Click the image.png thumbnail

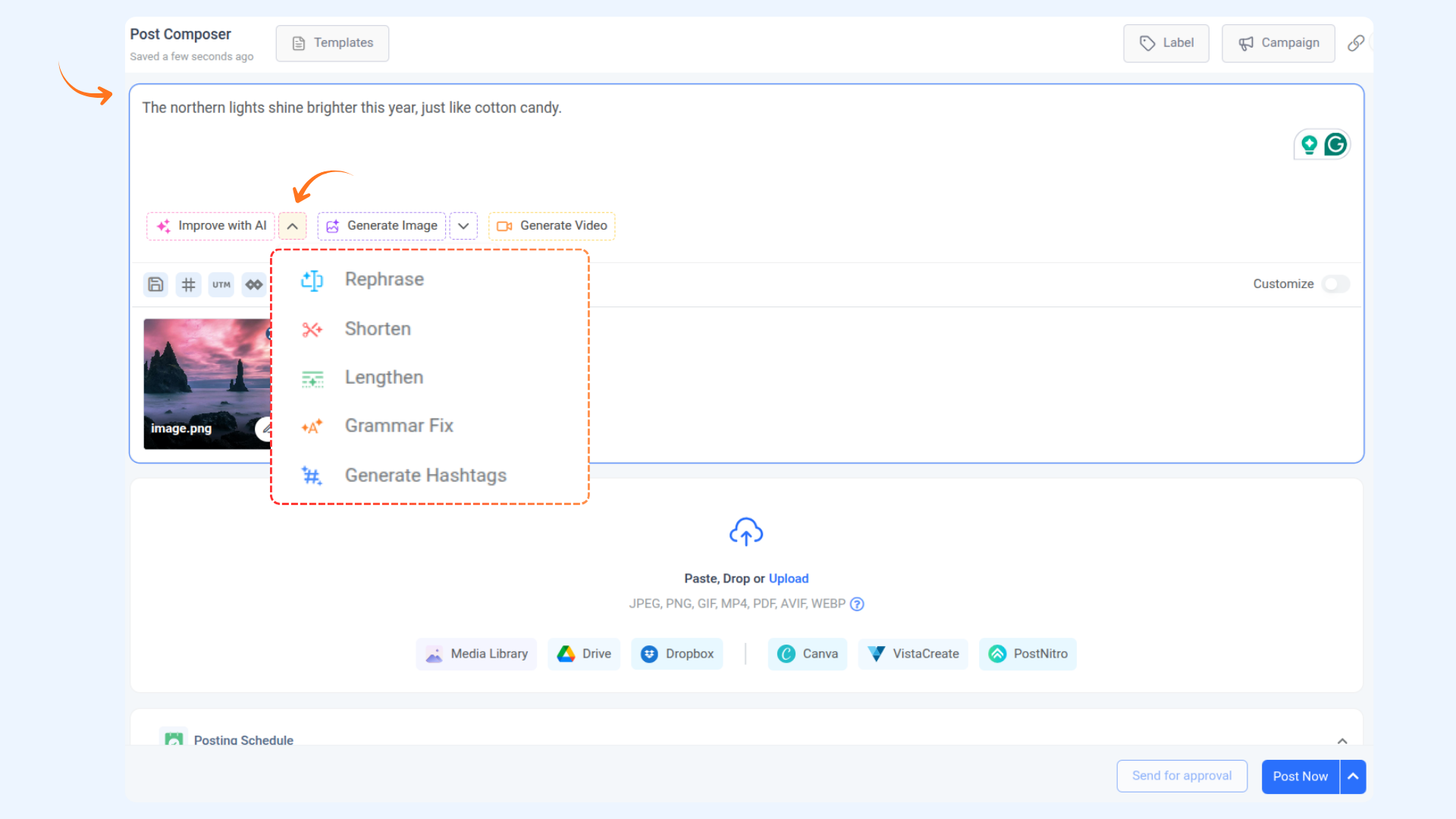coord(205,379)
